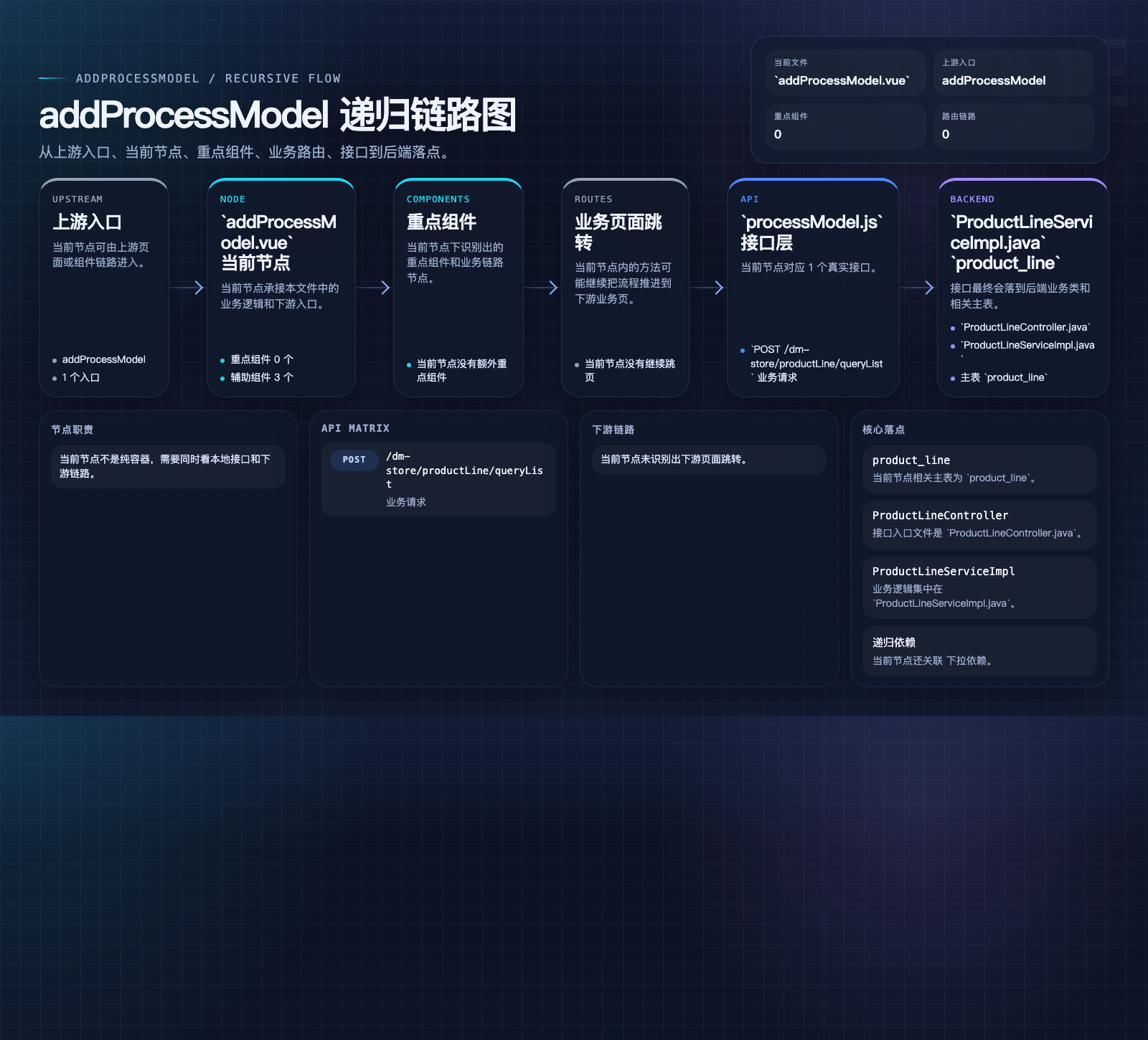
Task: Click the '当前节点不是纯容器' description box
Action: tap(168, 467)
